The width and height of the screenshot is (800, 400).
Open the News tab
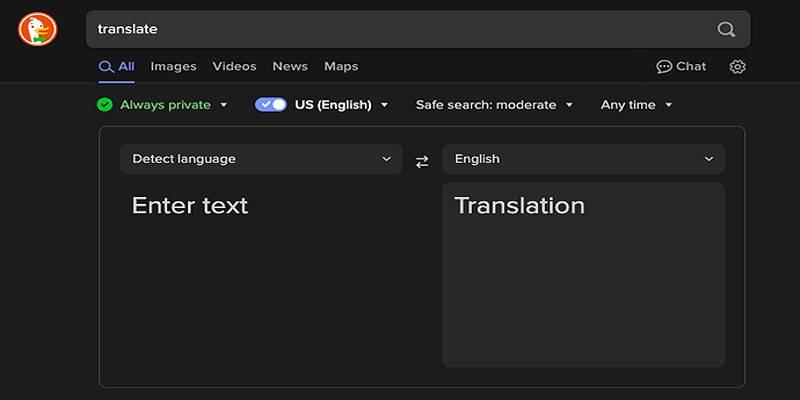290,67
